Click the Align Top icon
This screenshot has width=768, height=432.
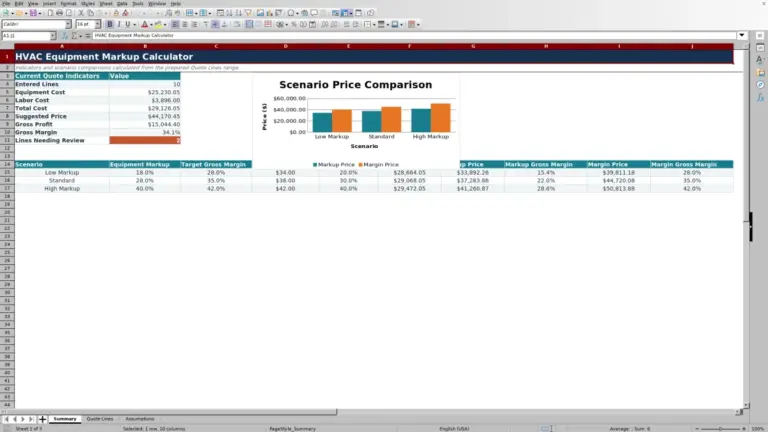(x=206, y=24)
